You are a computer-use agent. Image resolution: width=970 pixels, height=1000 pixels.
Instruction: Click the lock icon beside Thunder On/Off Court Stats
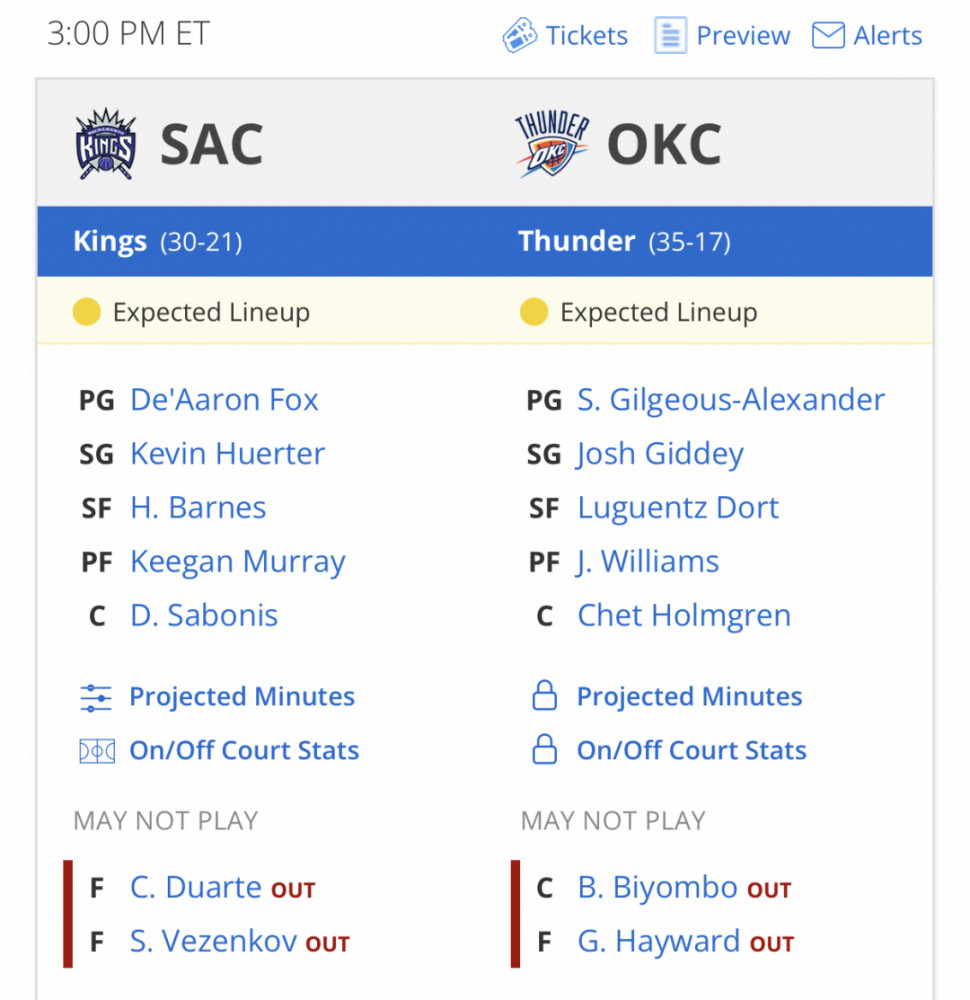544,749
